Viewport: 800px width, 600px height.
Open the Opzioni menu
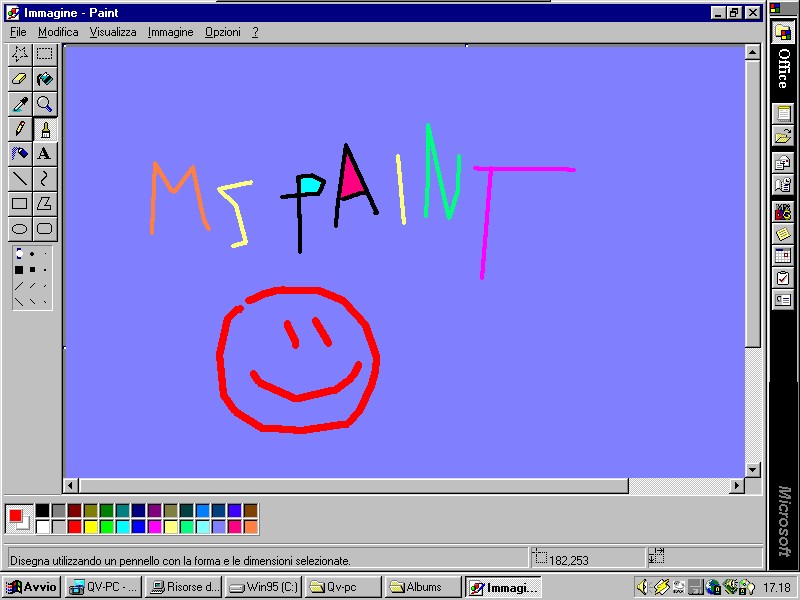[222, 32]
